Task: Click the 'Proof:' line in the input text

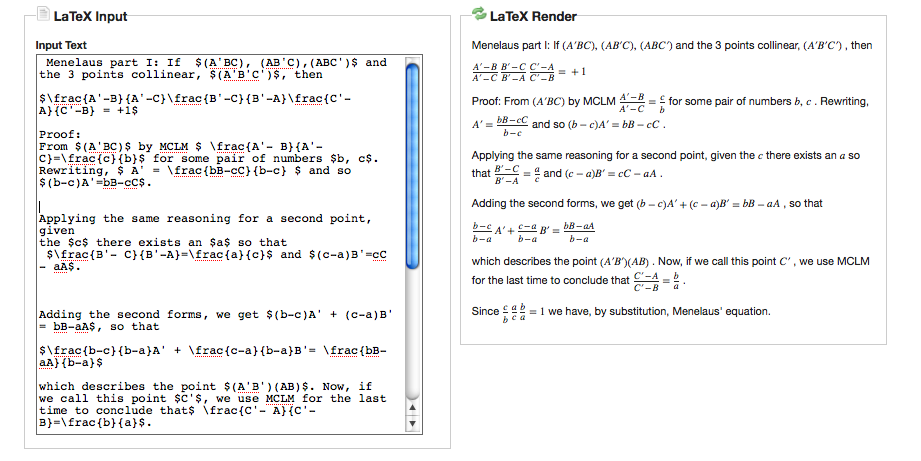Action: (x=60, y=134)
